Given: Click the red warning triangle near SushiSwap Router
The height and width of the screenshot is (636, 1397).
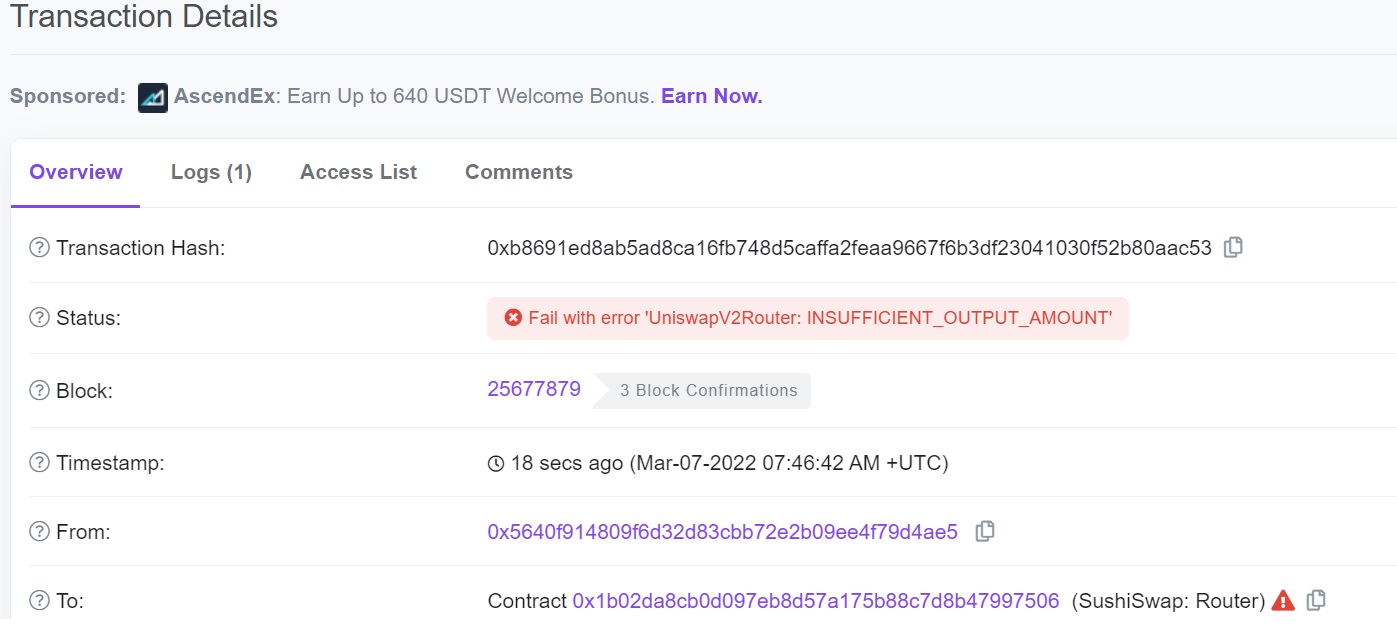Looking at the screenshot, I should (x=1283, y=601).
